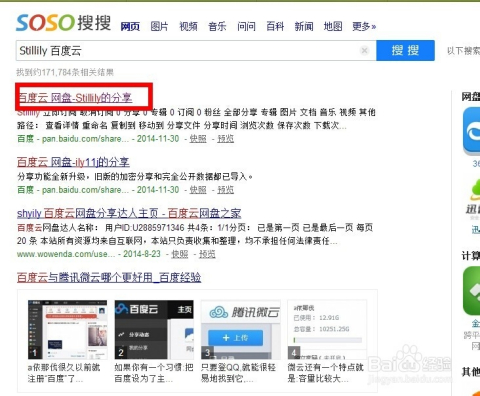Open the blue cloud app icon in sidebar

[471, 131]
